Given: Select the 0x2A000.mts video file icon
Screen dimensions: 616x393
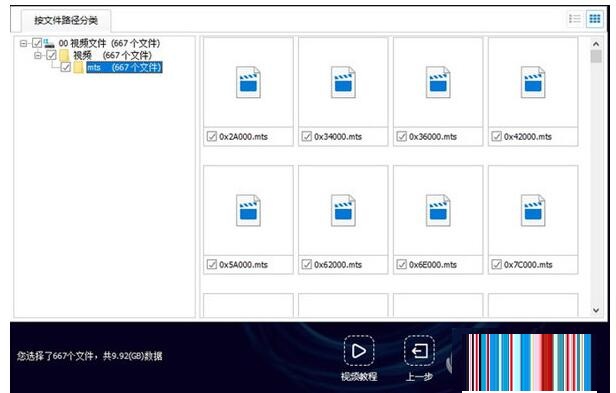Looking at the screenshot, I should [248, 82].
